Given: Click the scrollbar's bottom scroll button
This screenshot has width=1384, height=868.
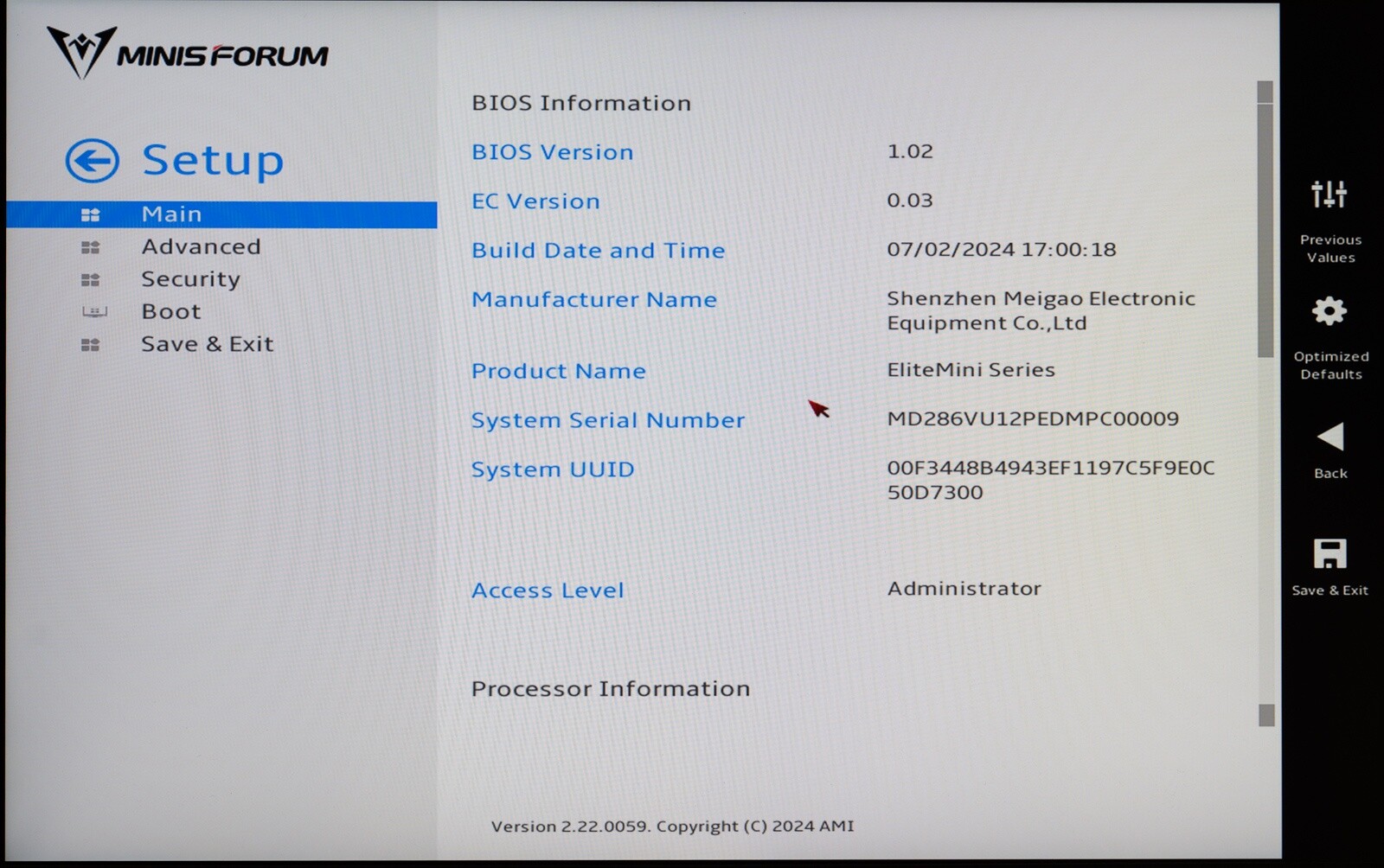Looking at the screenshot, I should pyautogui.click(x=1266, y=715).
